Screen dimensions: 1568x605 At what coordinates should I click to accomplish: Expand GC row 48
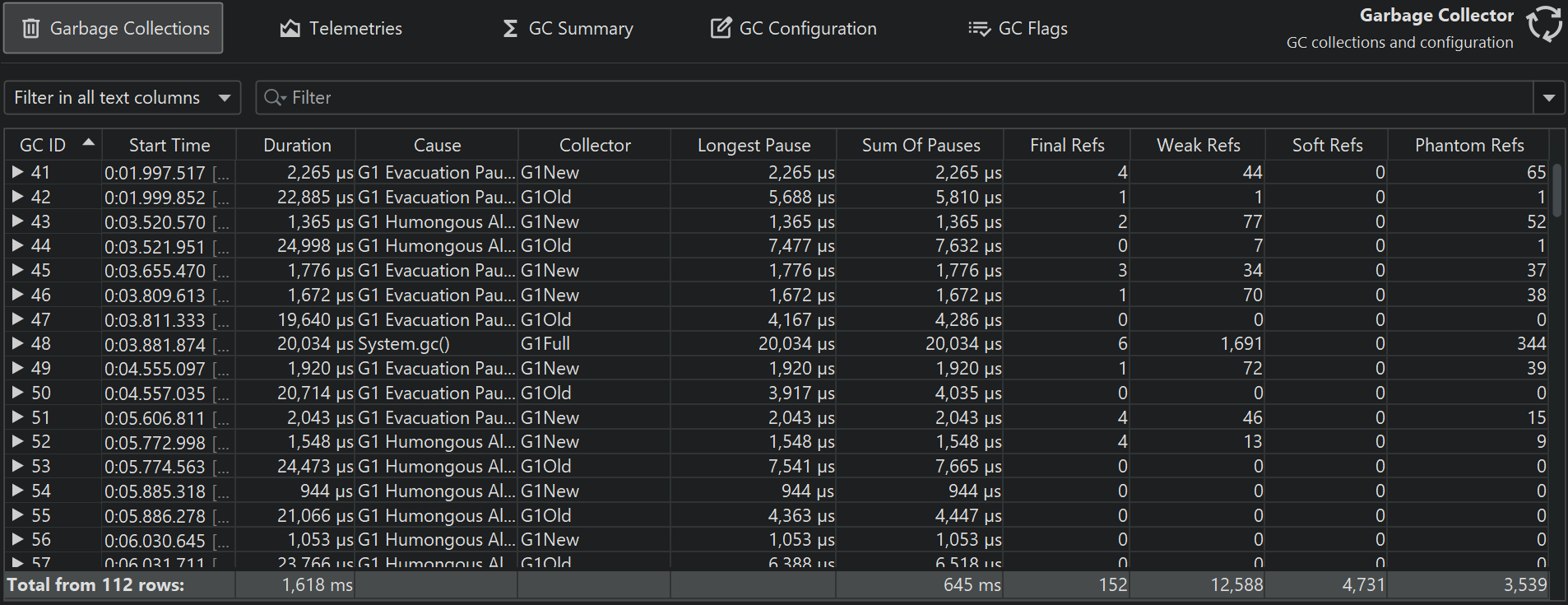(x=17, y=343)
